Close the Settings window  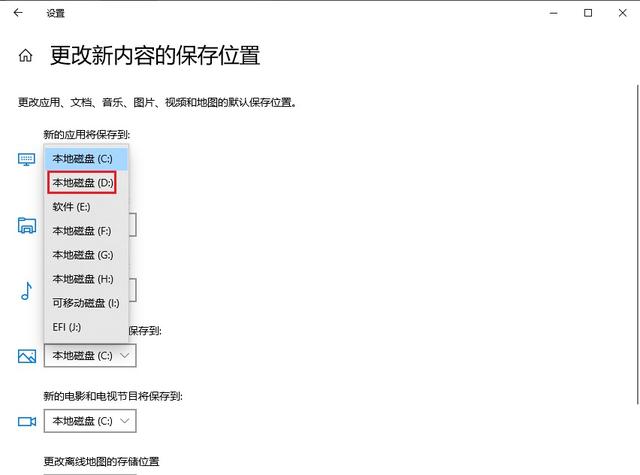622,13
